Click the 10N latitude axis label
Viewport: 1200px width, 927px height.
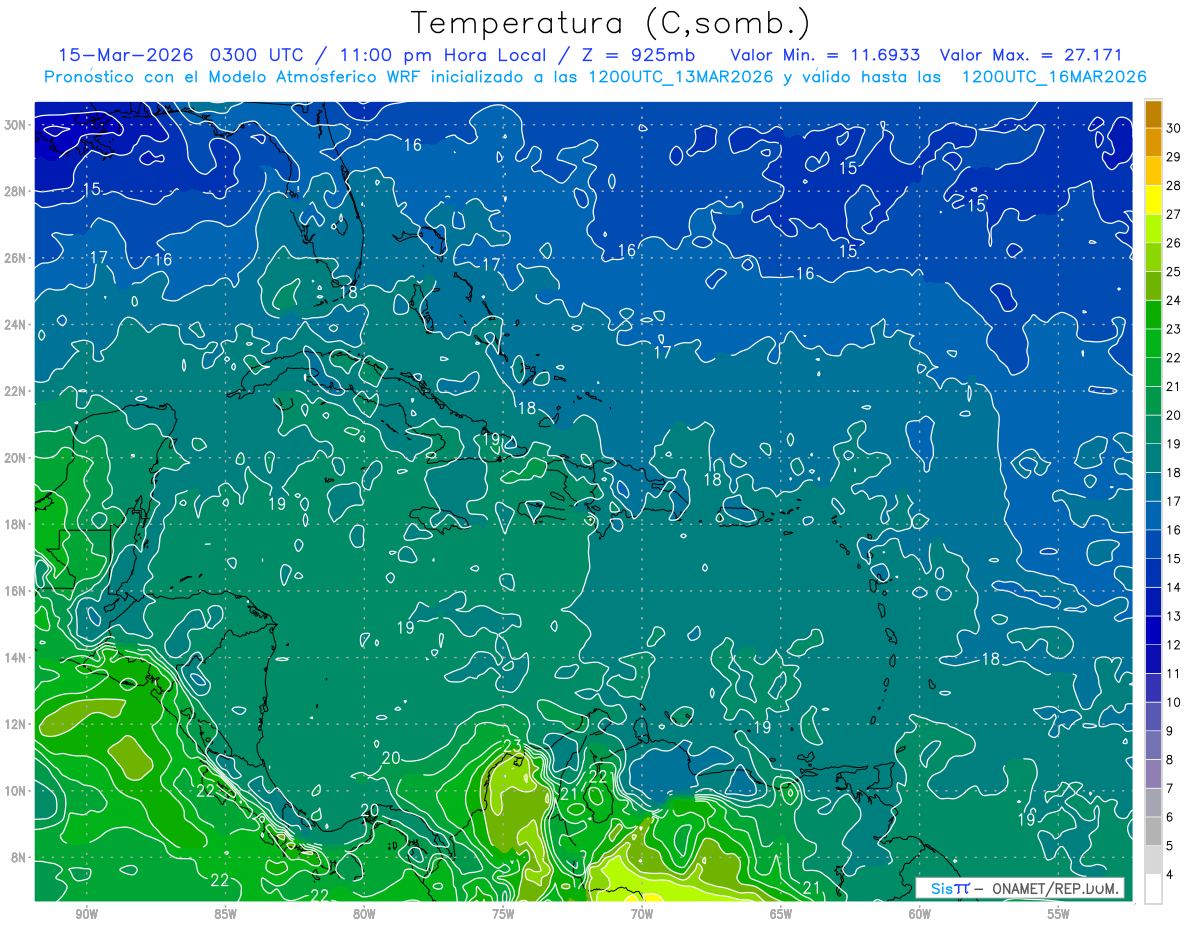click(x=16, y=790)
